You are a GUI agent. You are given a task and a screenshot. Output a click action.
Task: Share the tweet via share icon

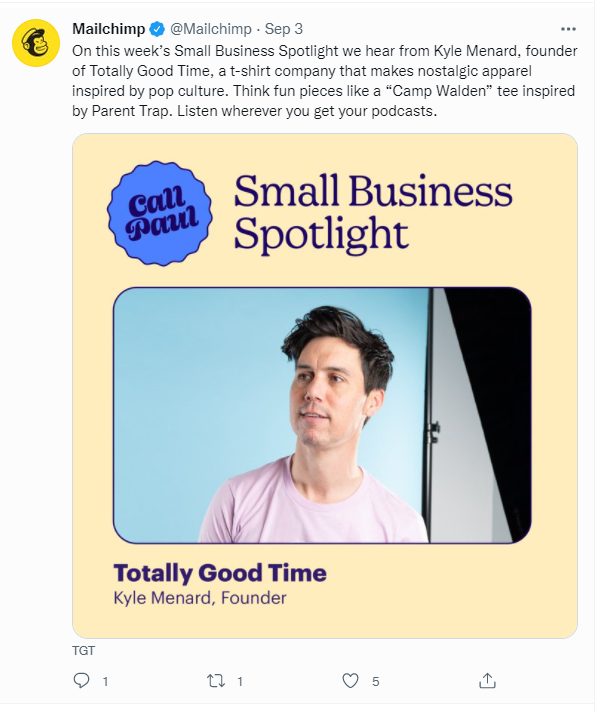click(487, 681)
